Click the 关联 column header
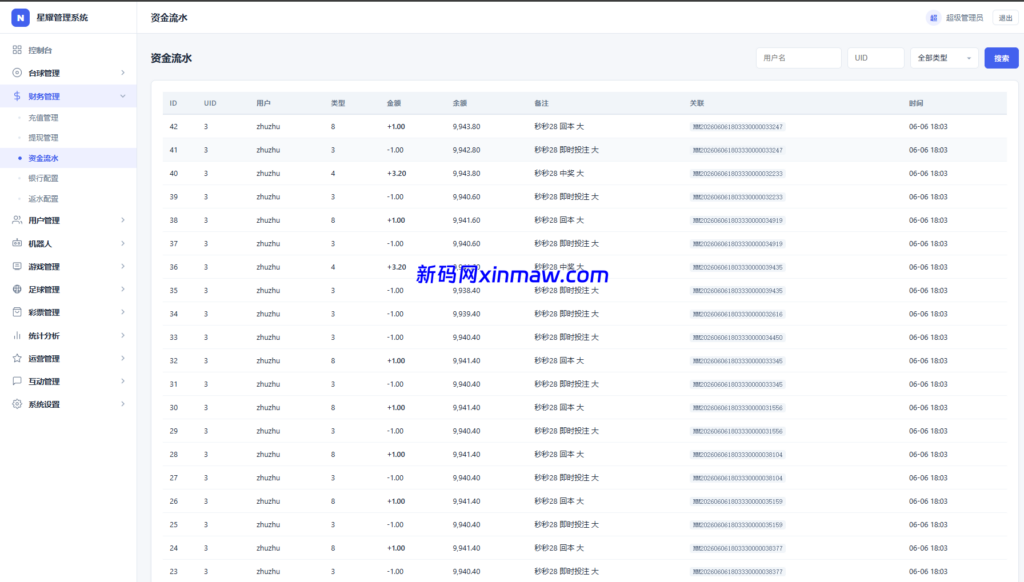 coord(697,103)
